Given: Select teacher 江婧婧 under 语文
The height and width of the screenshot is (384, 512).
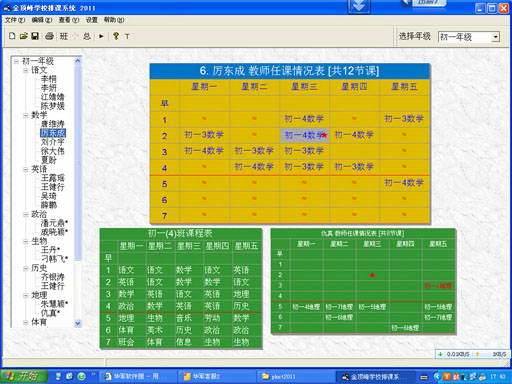Looking at the screenshot, I should (52, 97).
